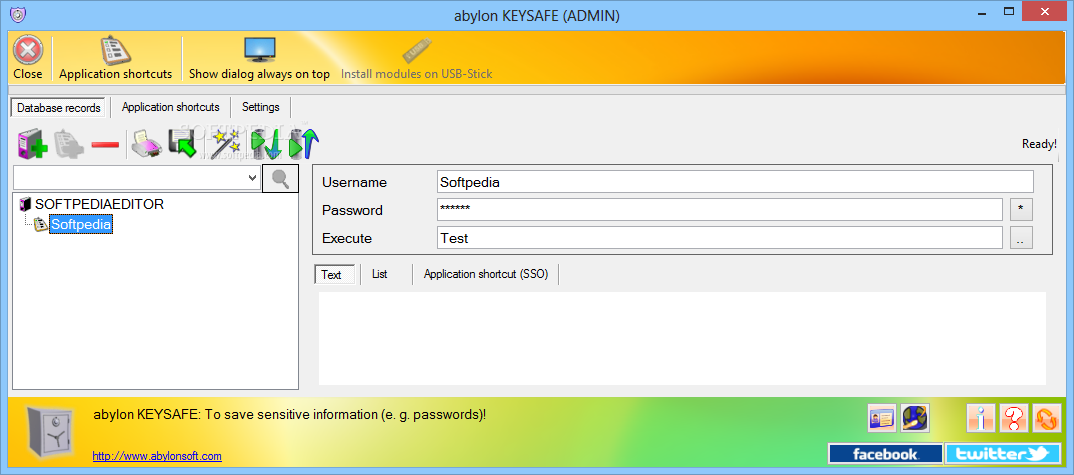Open the search combo box dropdown arrow

[x=252, y=178]
